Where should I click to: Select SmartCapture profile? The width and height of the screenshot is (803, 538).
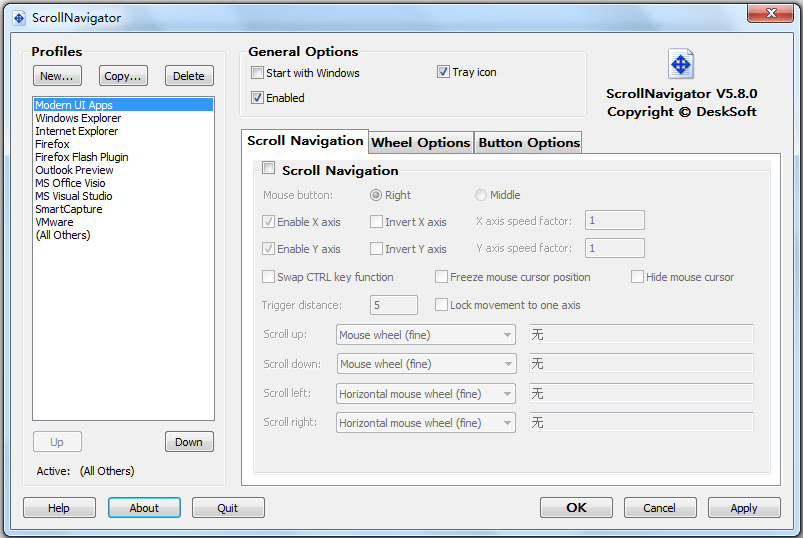point(123,209)
